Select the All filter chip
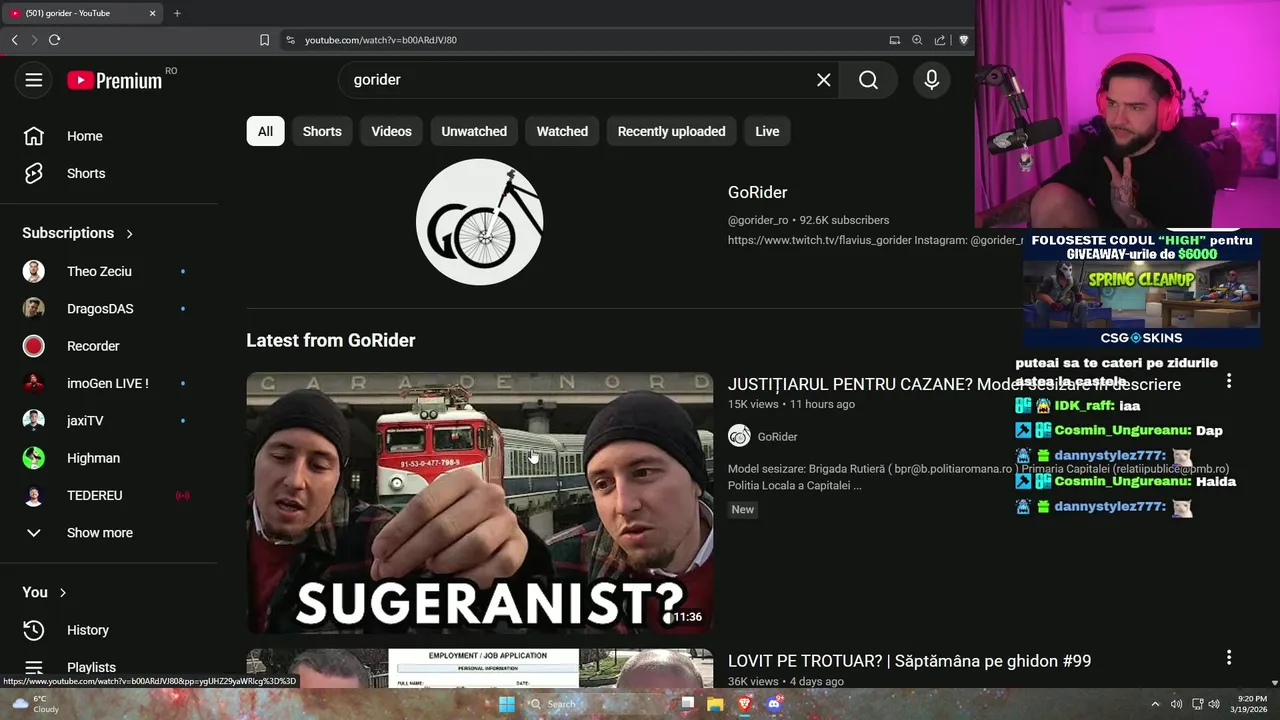Screen dimensions: 1280x720 pyautogui.click(x=265, y=131)
